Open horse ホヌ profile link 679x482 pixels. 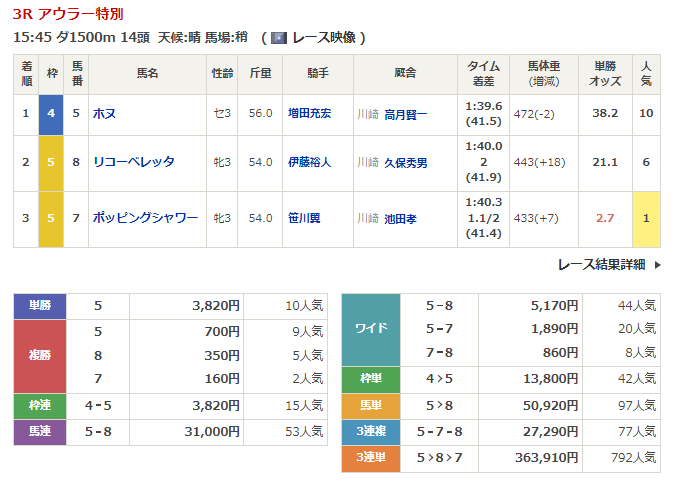coord(104,114)
